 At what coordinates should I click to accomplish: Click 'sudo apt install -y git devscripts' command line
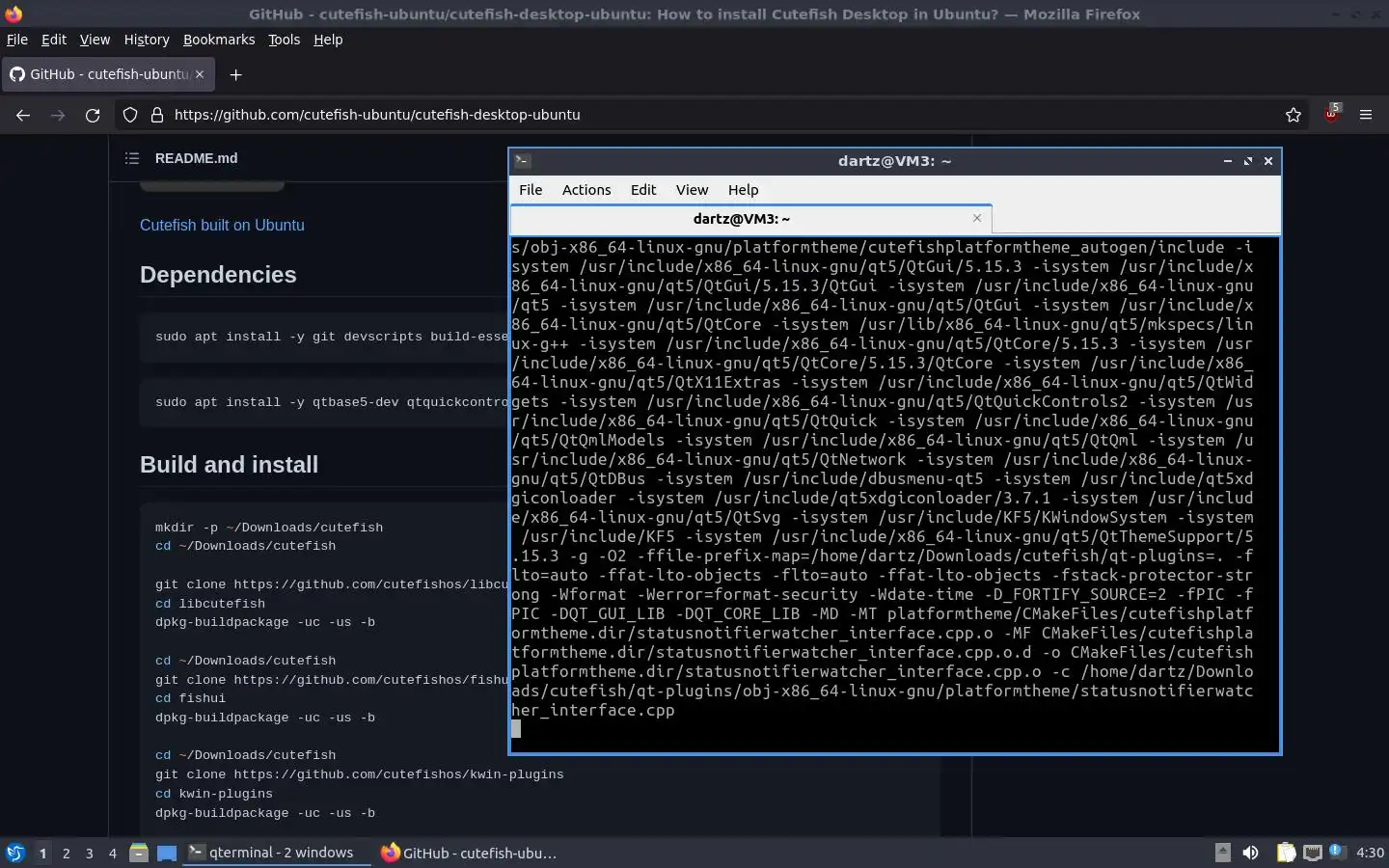coord(331,337)
